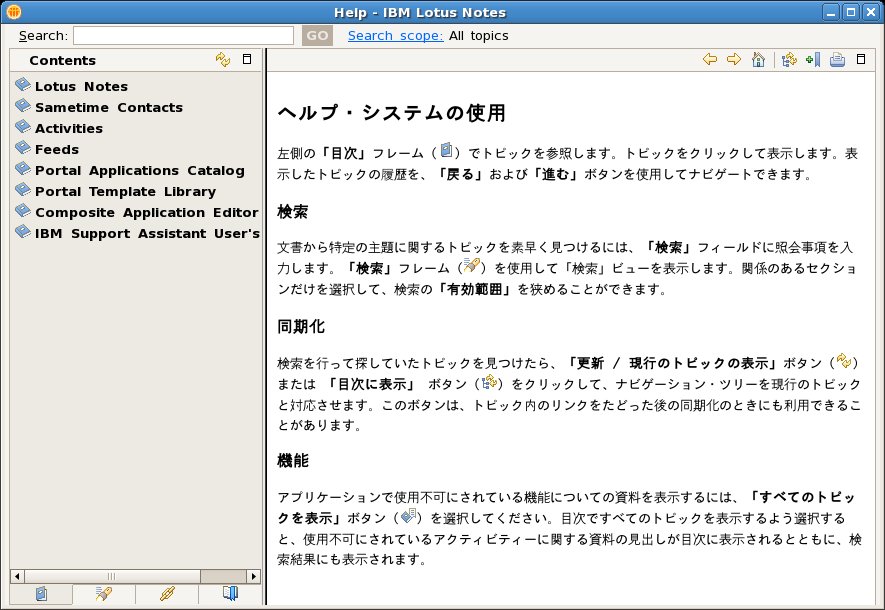Click the 機能 section heading
The height and width of the screenshot is (610, 885).
[x=292, y=460]
